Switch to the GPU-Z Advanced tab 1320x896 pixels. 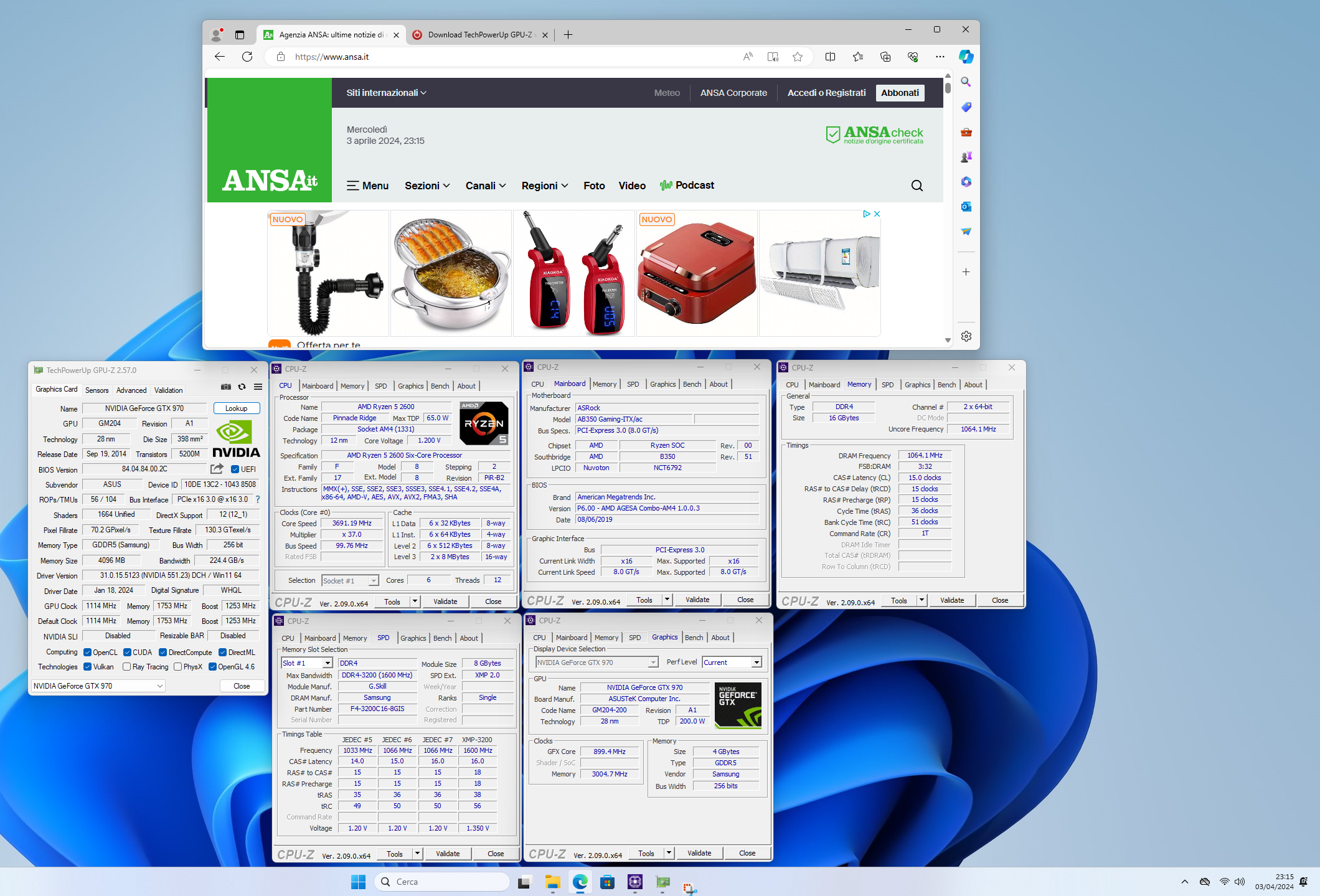point(131,390)
